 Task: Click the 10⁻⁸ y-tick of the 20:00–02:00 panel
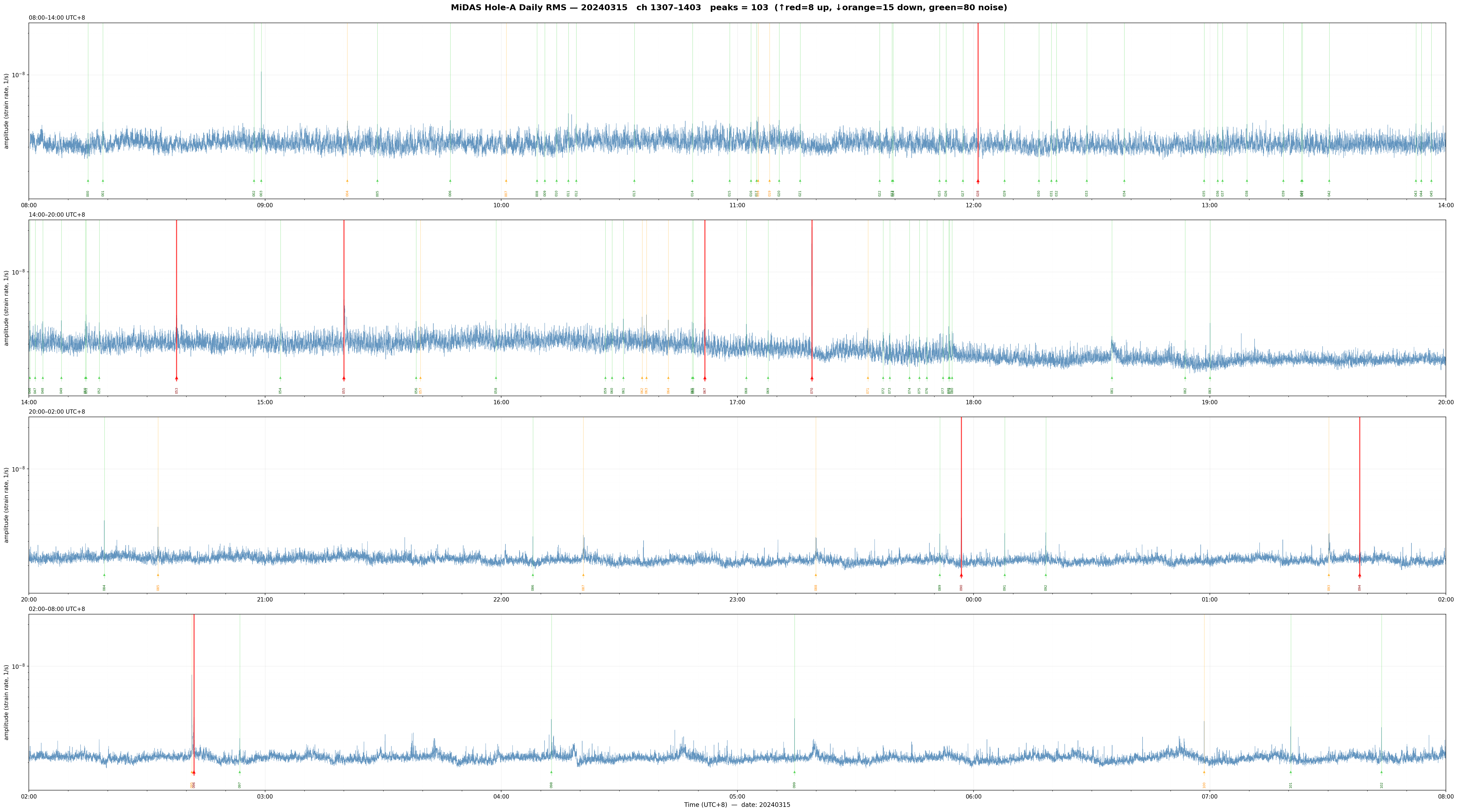[19, 469]
